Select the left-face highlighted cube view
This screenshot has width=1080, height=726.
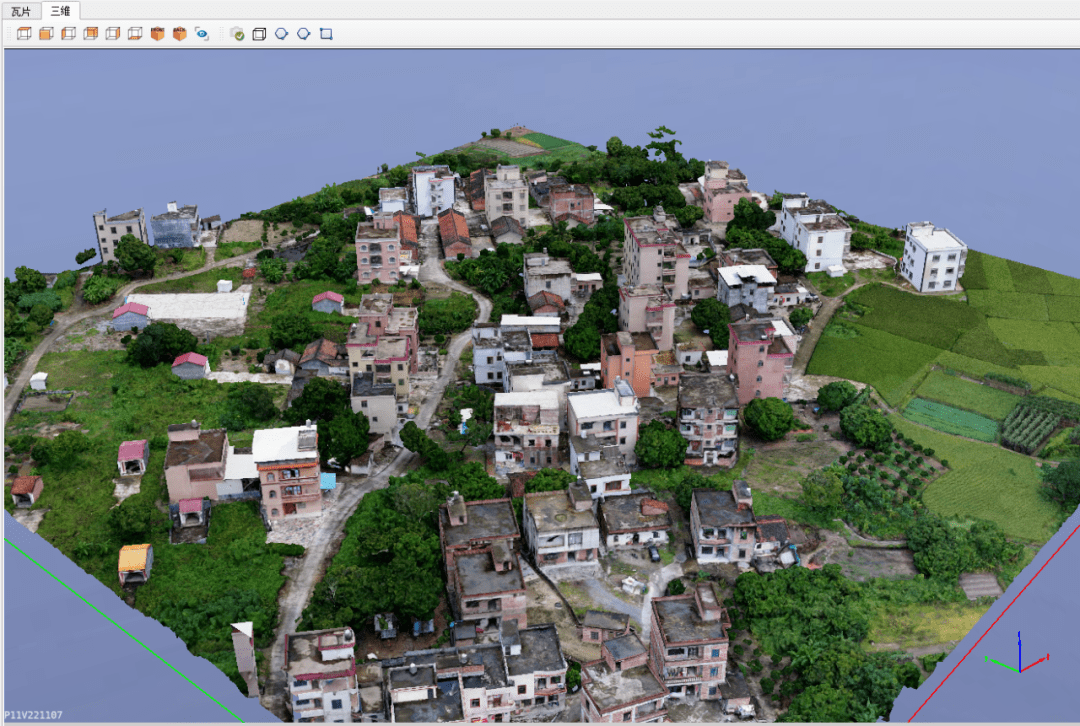tap(68, 34)
